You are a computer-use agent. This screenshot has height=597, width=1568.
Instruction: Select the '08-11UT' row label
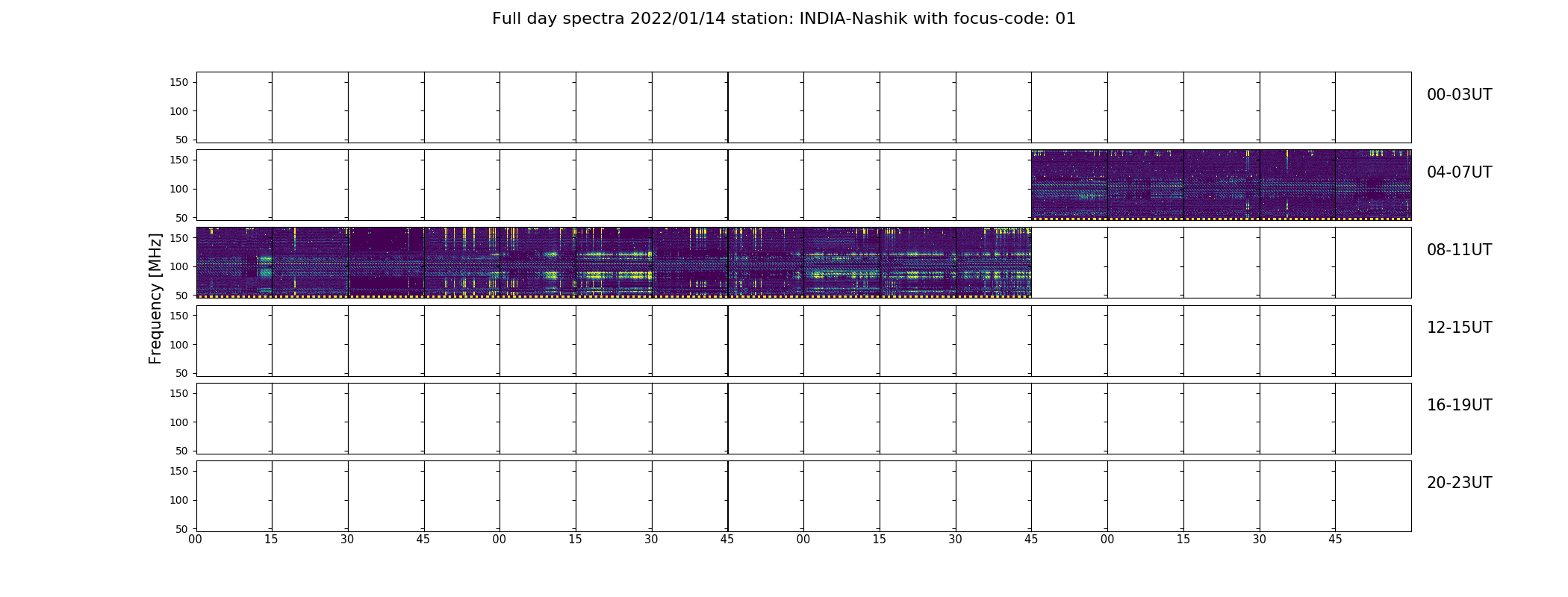[1459, 250]
